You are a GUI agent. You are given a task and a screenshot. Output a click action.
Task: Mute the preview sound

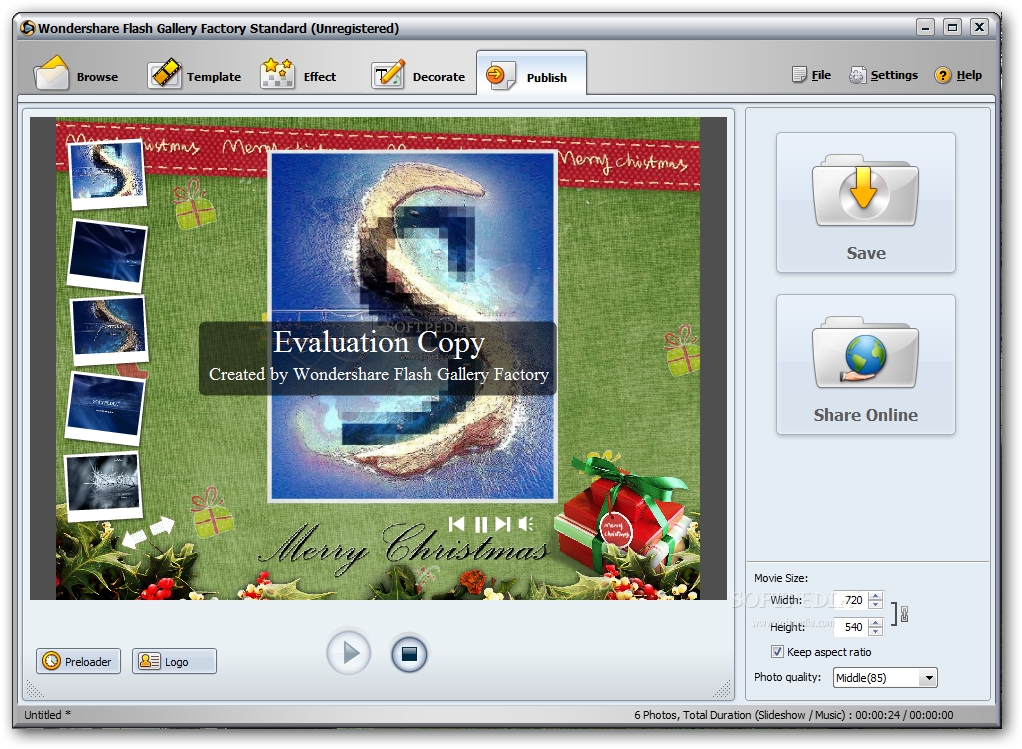pyautogui.click(x=526, y=523)
